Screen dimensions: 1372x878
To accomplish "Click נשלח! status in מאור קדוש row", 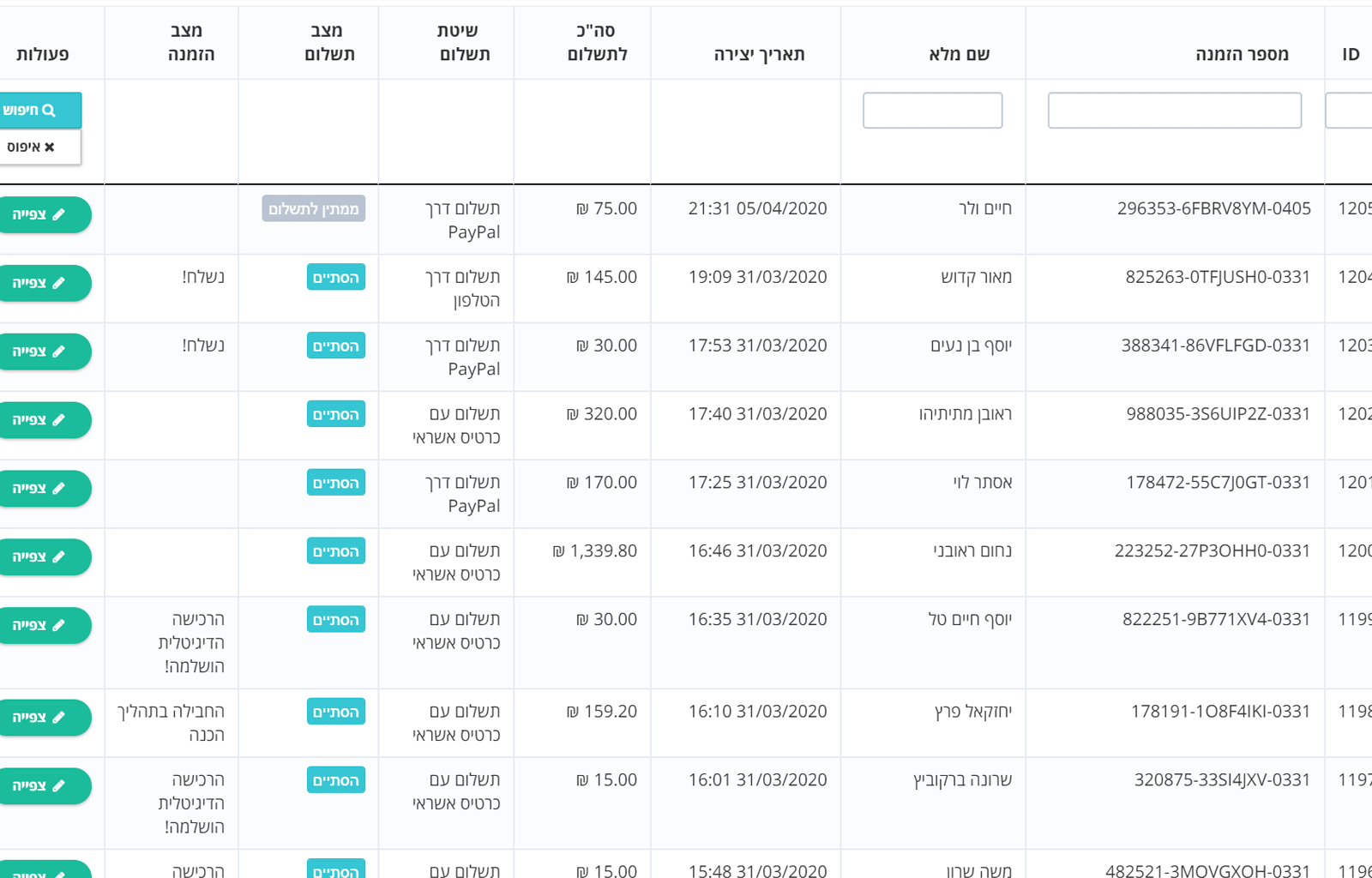I will 203,277.
